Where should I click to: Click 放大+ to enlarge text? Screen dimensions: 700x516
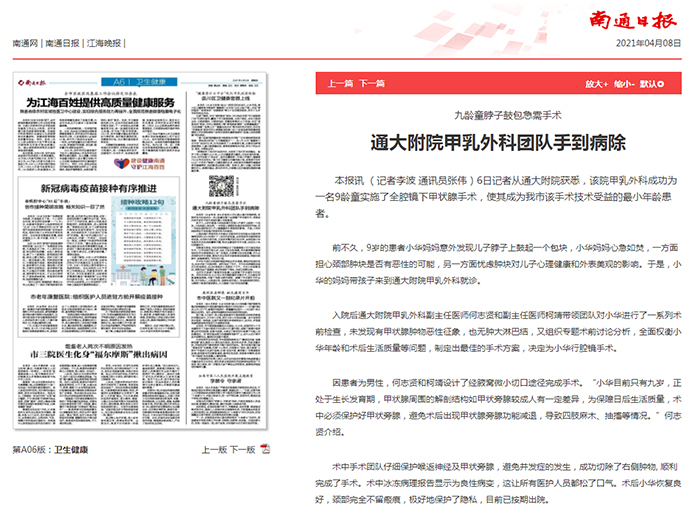coord(596,84)
